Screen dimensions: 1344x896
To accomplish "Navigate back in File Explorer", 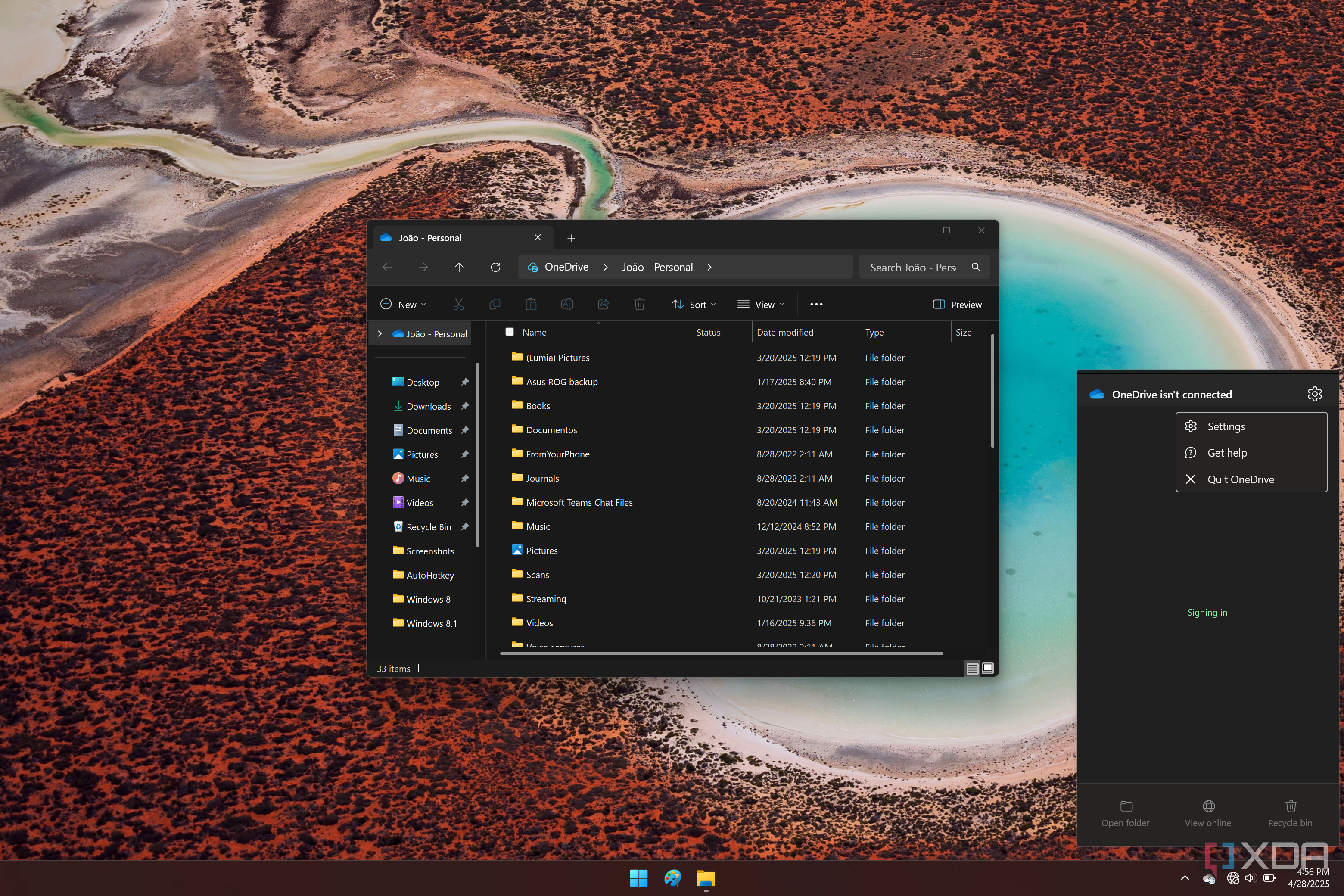I will click(387, 267).
